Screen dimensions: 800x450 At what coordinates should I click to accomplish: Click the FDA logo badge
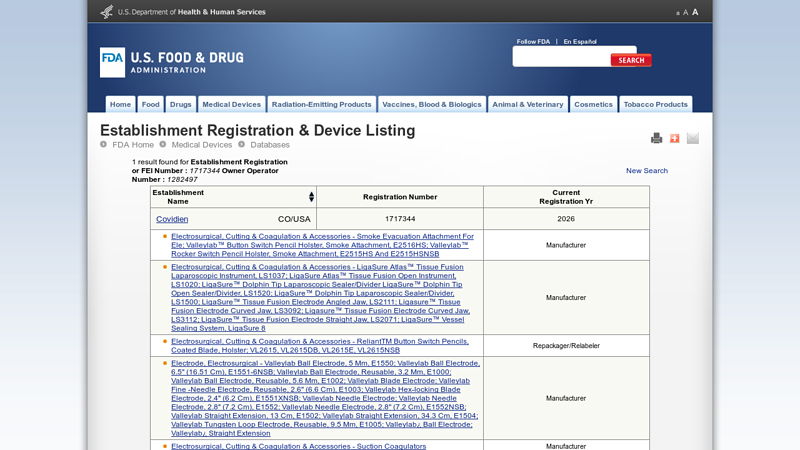[x=112, y=62]
